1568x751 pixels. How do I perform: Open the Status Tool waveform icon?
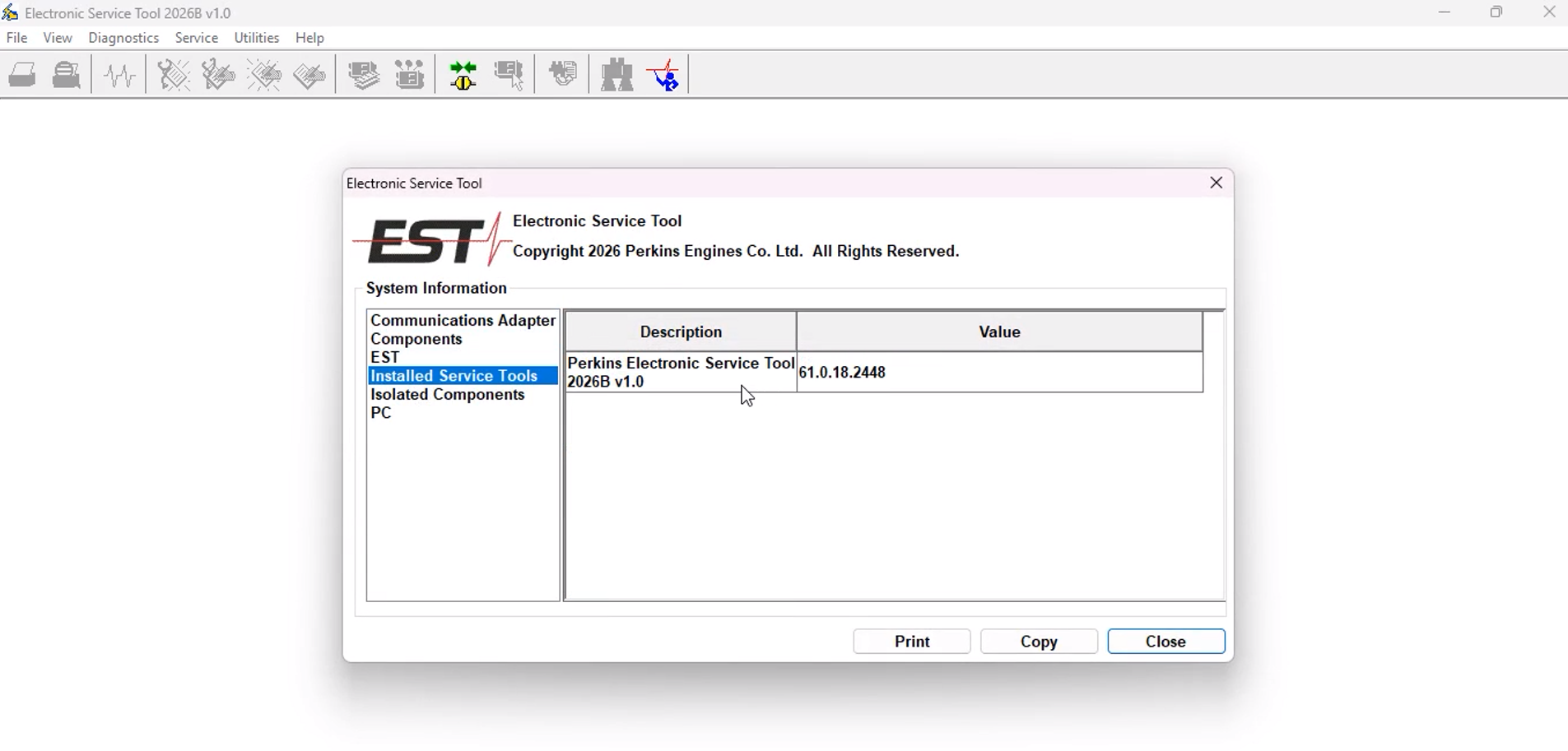coord(121,76)
